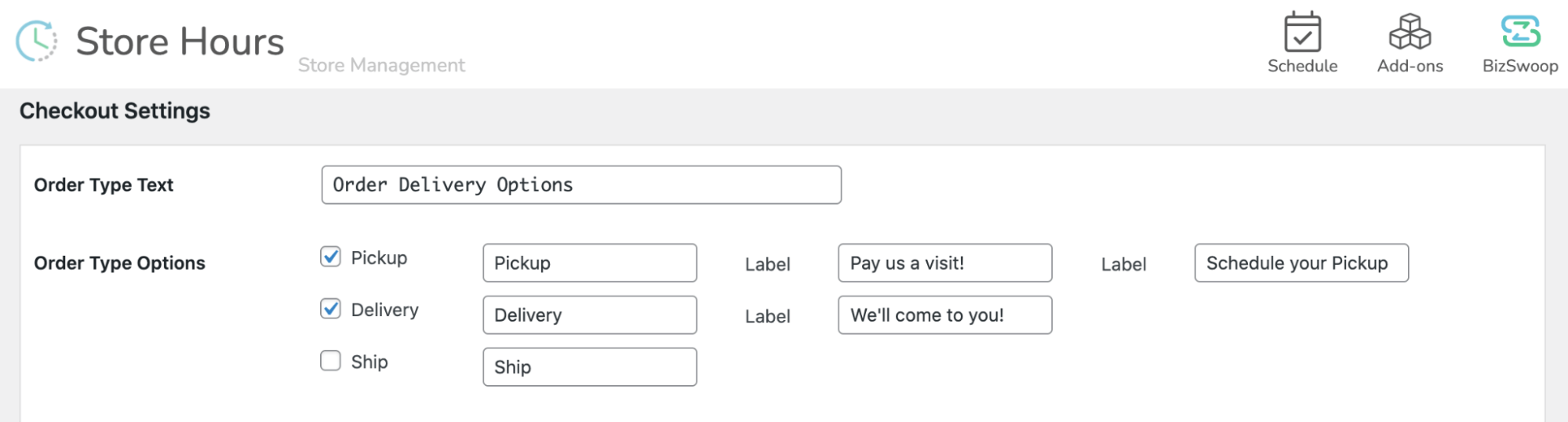The width and height of the screenshot is (1568, 422).
Task: Click the "We'll come to you!" label field
Action: pos(944,315)
